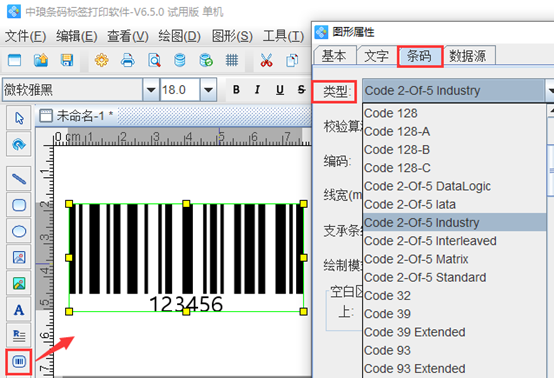Toggle strikethrough formatting S button
The image size is (554, 378).
coord(301,90)
